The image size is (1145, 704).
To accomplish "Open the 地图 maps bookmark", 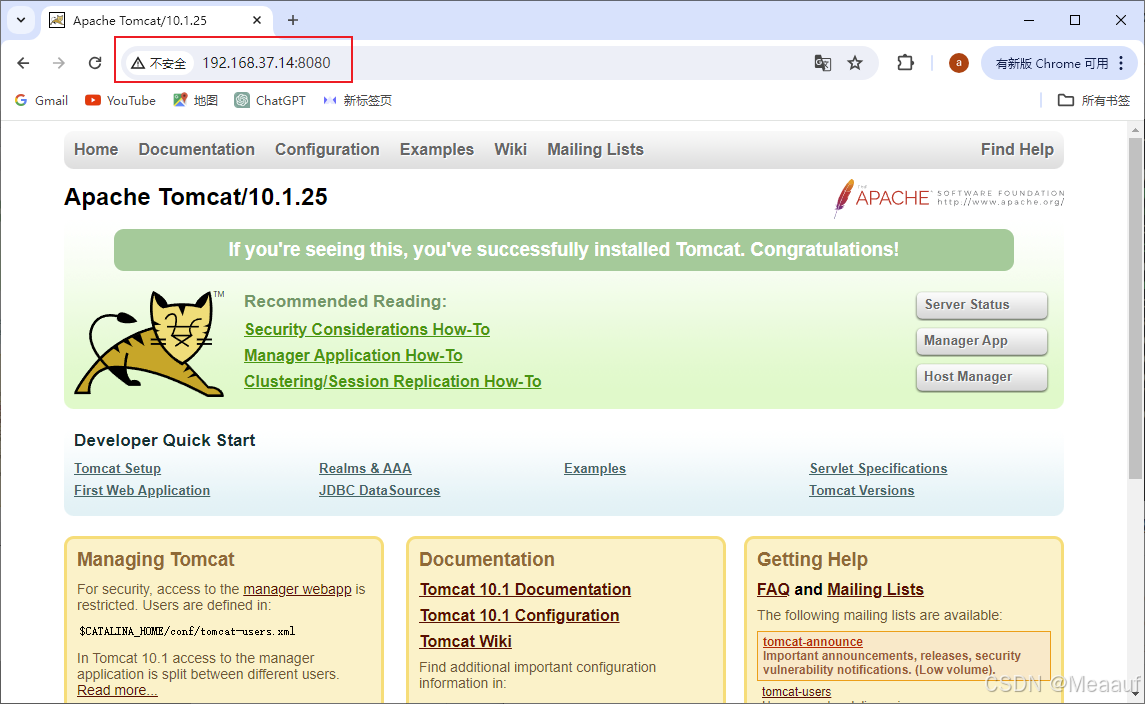I will pos(196,101).
